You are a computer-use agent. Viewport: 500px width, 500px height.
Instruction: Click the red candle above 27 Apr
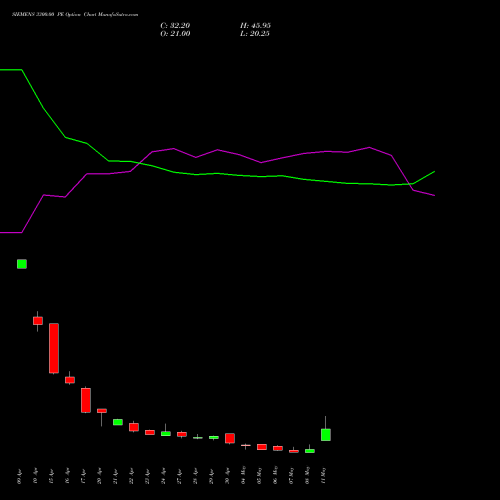[182, 434]
